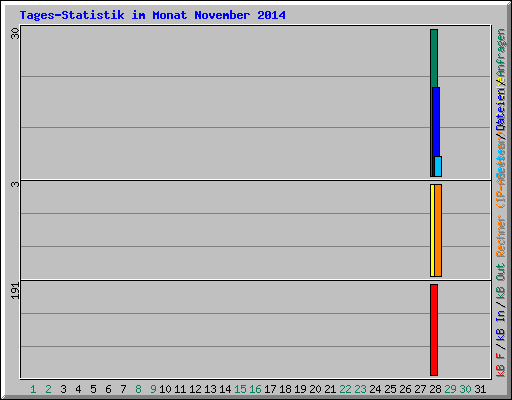Viewport: 512px width, 400px height.
Task: Click day 15 on the x-axis
Action: tap(240, 389)
